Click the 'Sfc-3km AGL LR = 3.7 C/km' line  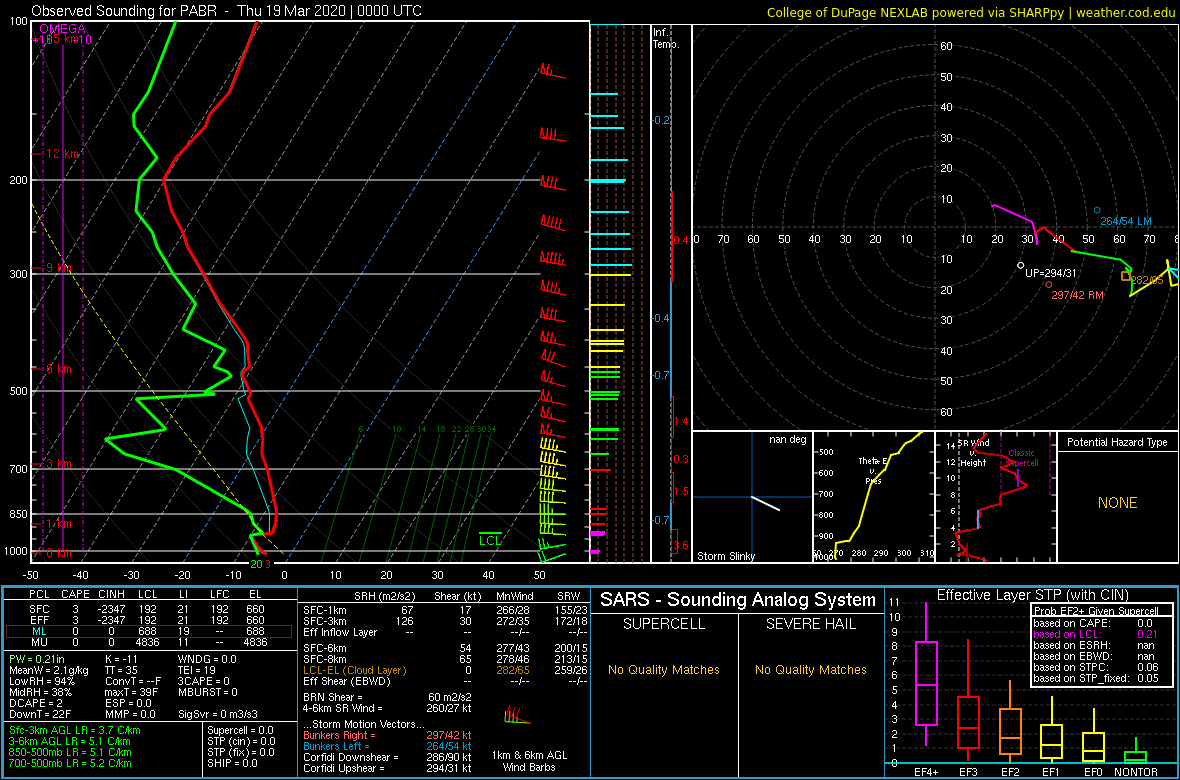click(75, 730)
